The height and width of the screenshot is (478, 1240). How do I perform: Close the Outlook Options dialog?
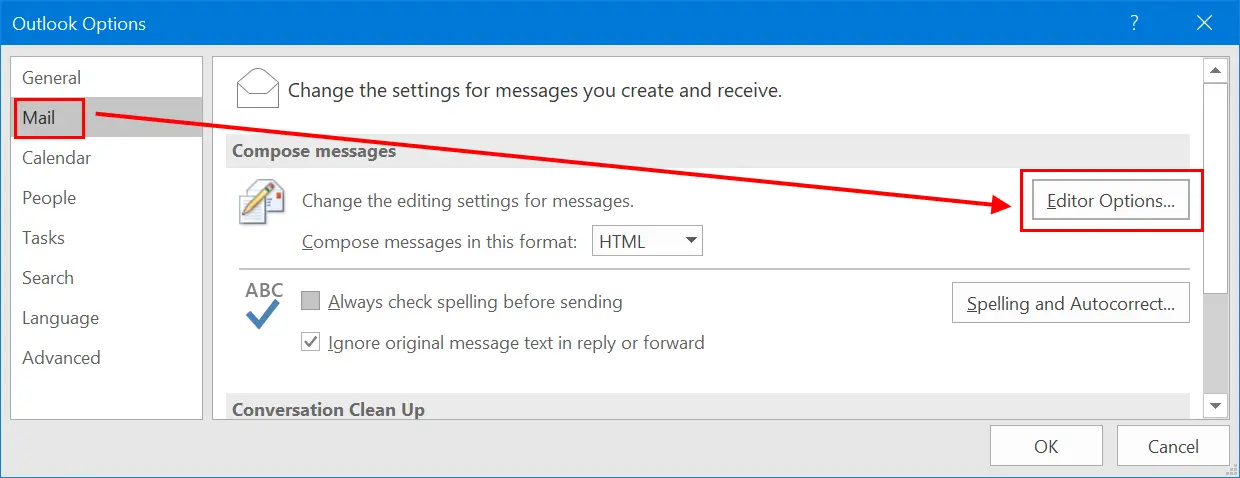1205,23
